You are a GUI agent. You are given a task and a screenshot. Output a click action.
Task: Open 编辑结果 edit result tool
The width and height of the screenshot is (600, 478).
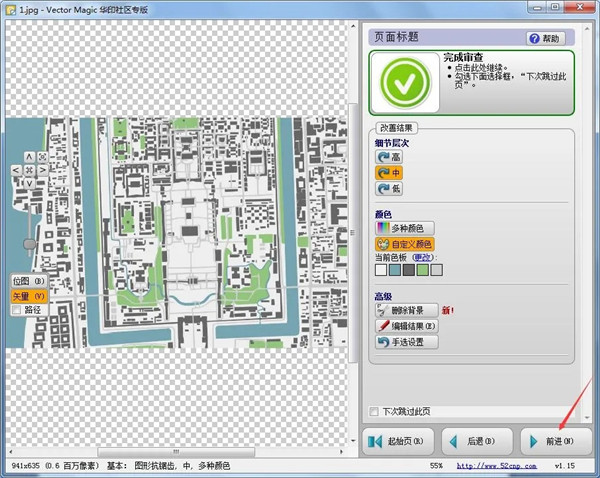click(407, 326)
